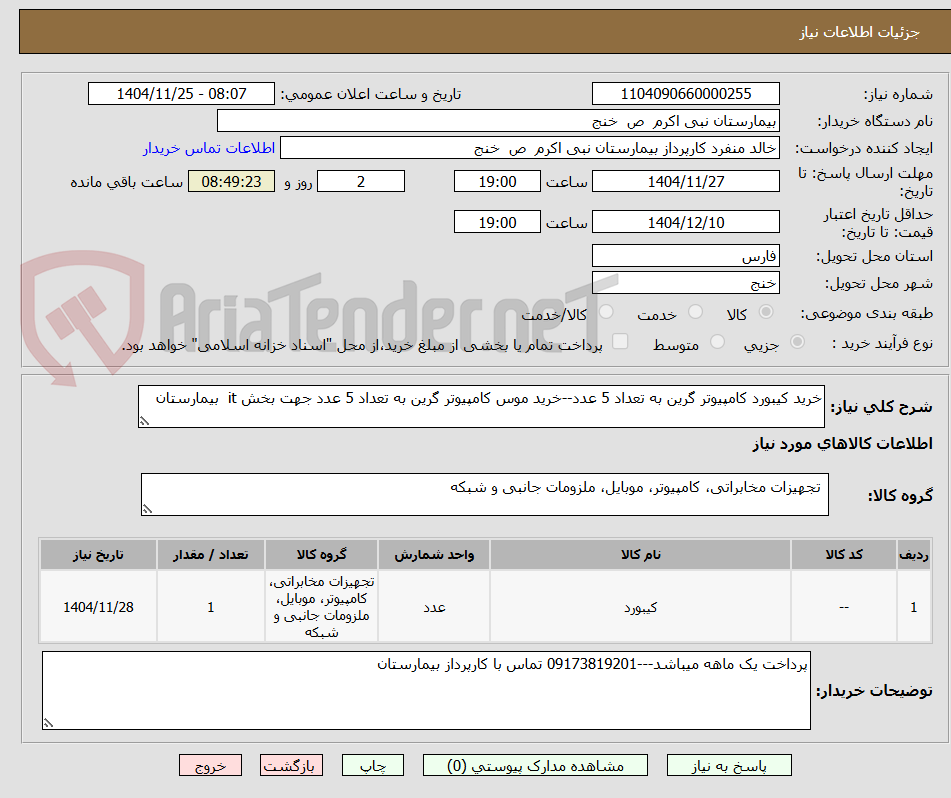Grab the description textarea resize handle
951x798 pixels.
tap(144, 421)
